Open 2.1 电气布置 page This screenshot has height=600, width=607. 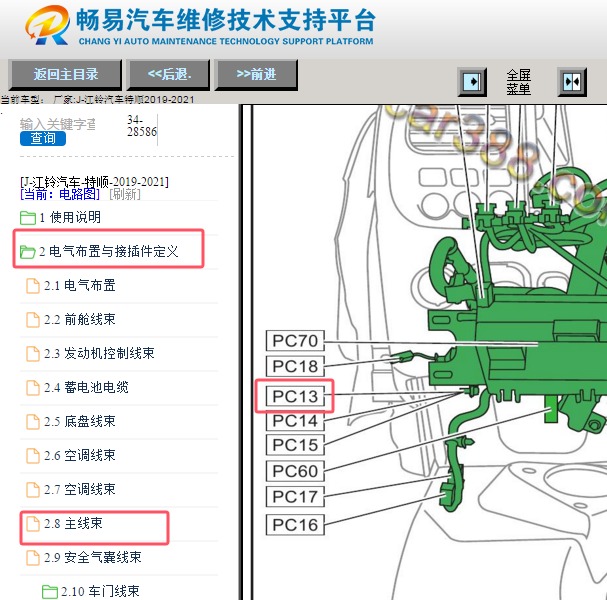(80, 286)
